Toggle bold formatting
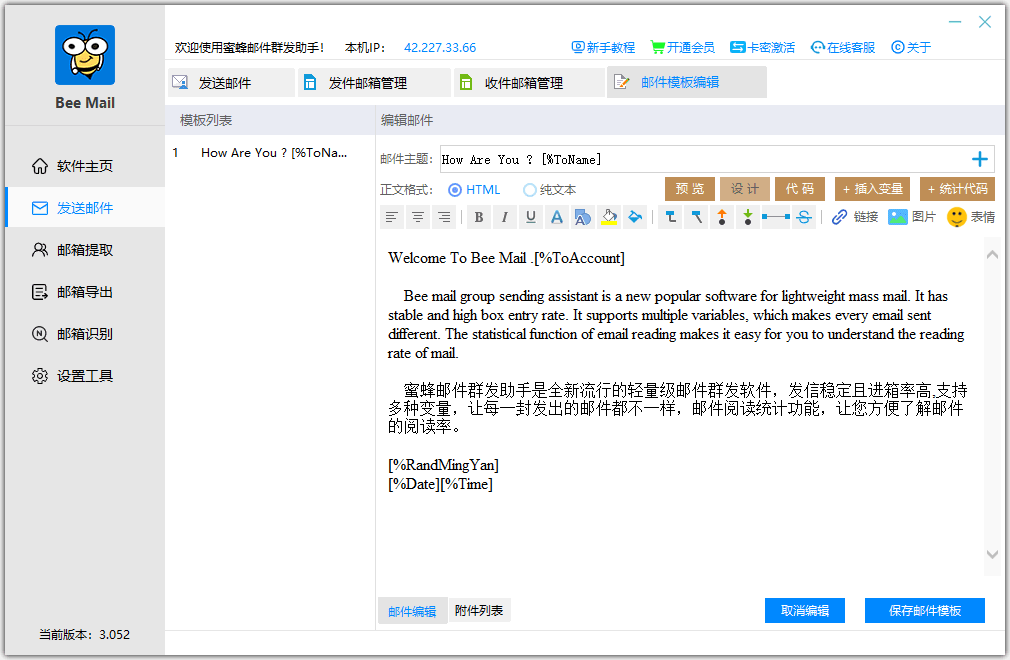The height and width of the screenshot is (660, 1010). pyautogui.click(x=479, y=217)
